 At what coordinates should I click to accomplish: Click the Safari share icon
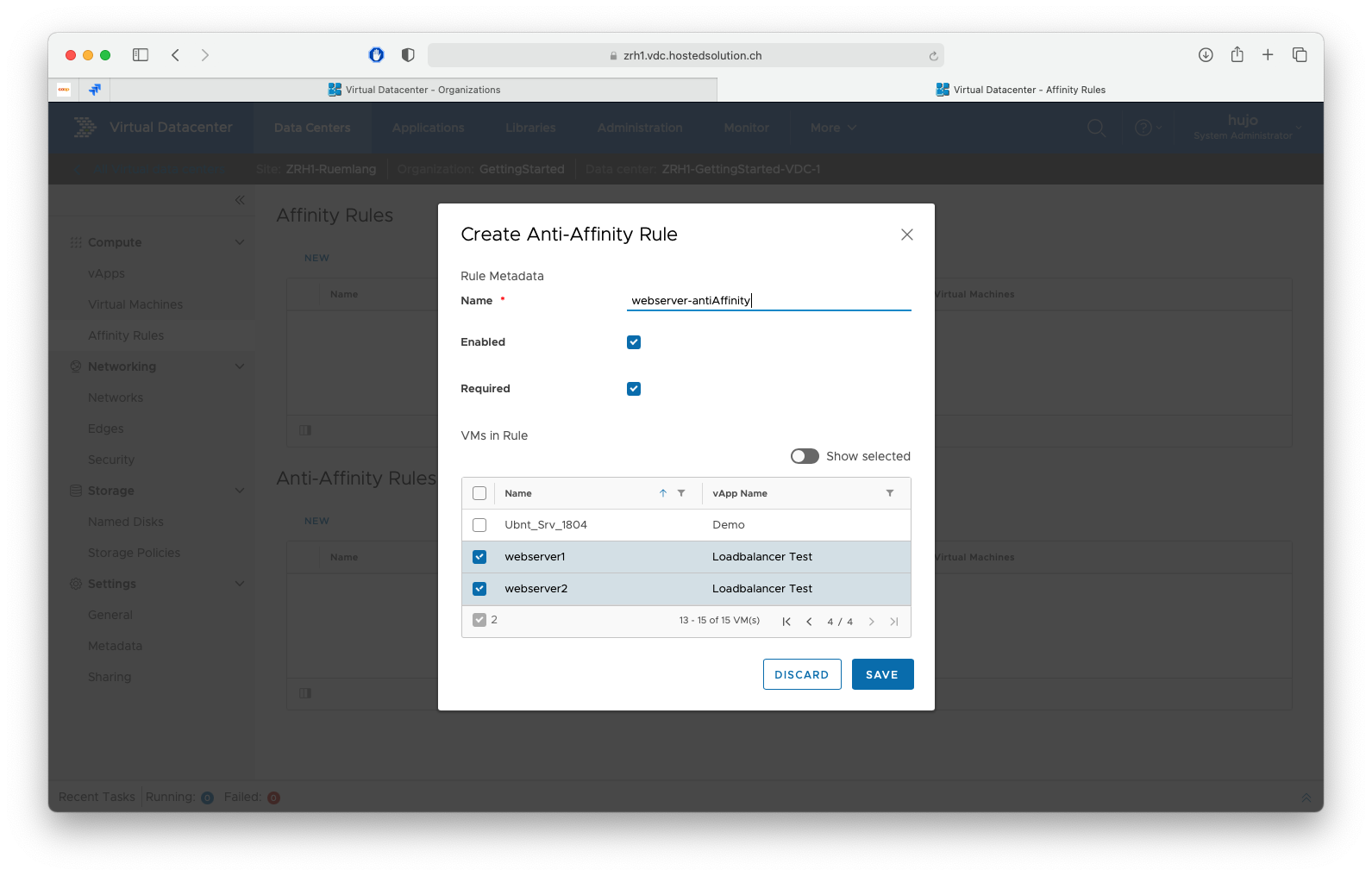pyautogui.click(x=1237, y=54)
